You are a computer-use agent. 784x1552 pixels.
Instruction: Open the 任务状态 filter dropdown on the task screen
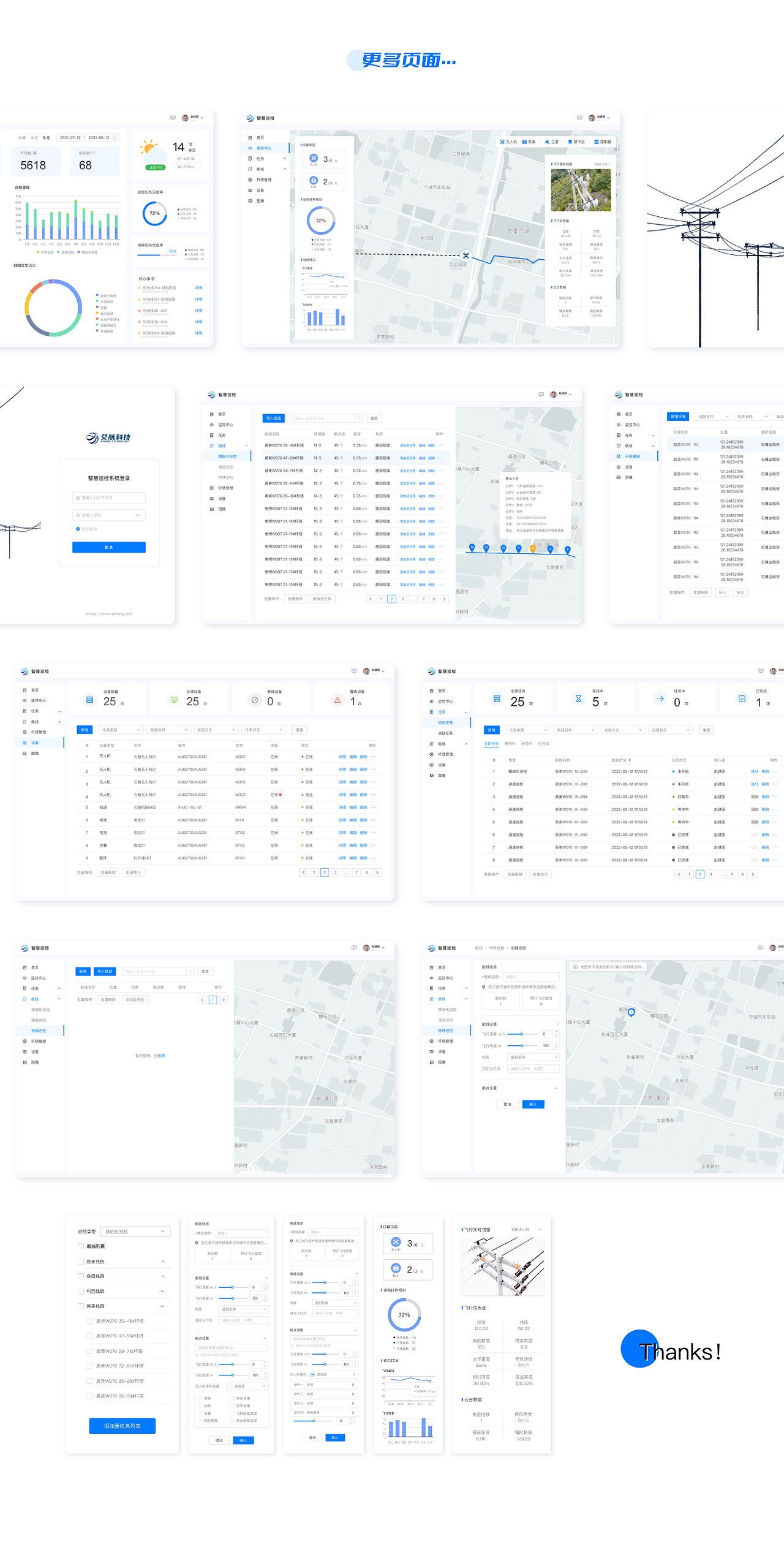click(671, 730)
